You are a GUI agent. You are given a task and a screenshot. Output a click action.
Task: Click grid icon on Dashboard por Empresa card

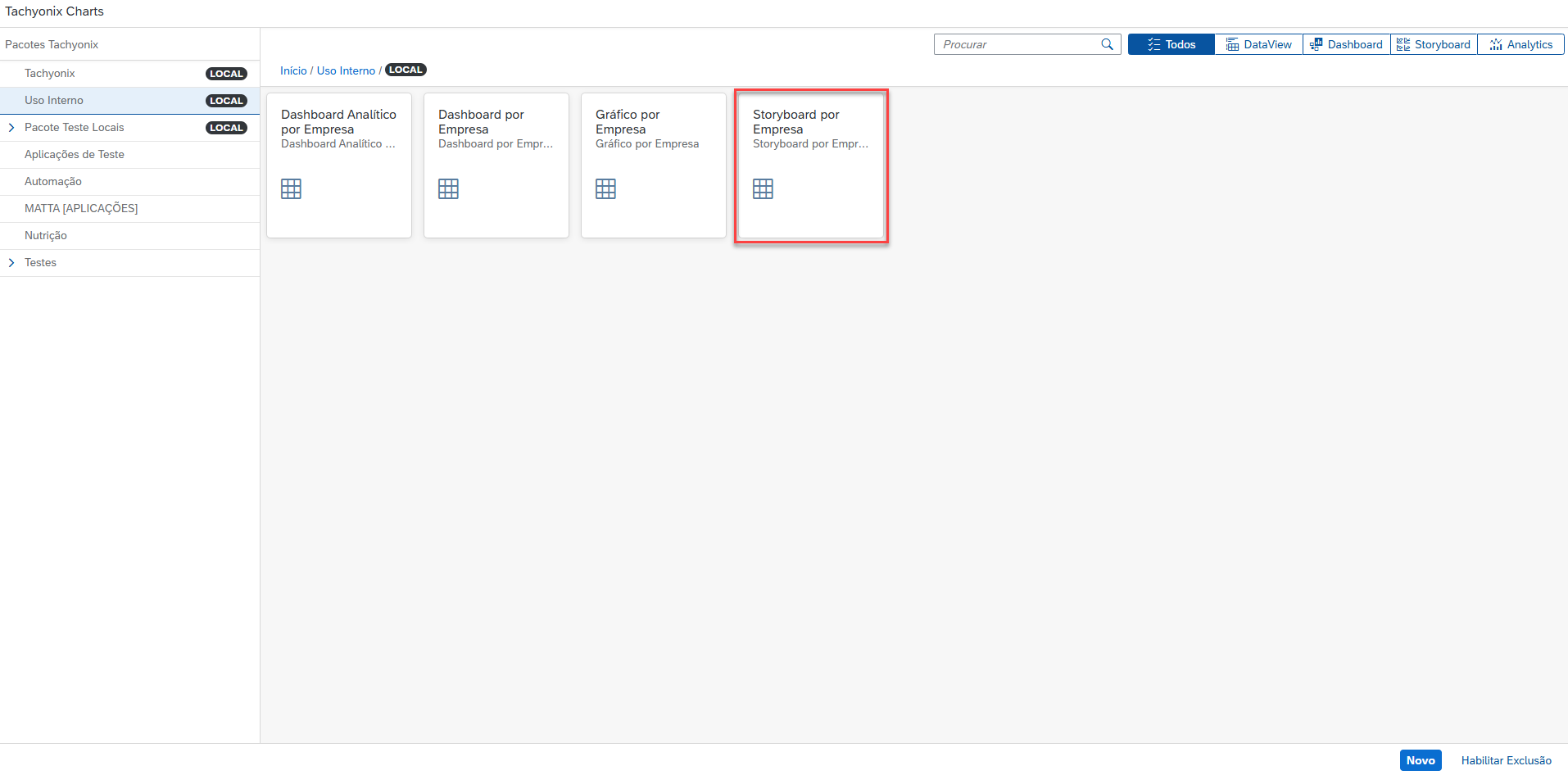click(448, 189)
